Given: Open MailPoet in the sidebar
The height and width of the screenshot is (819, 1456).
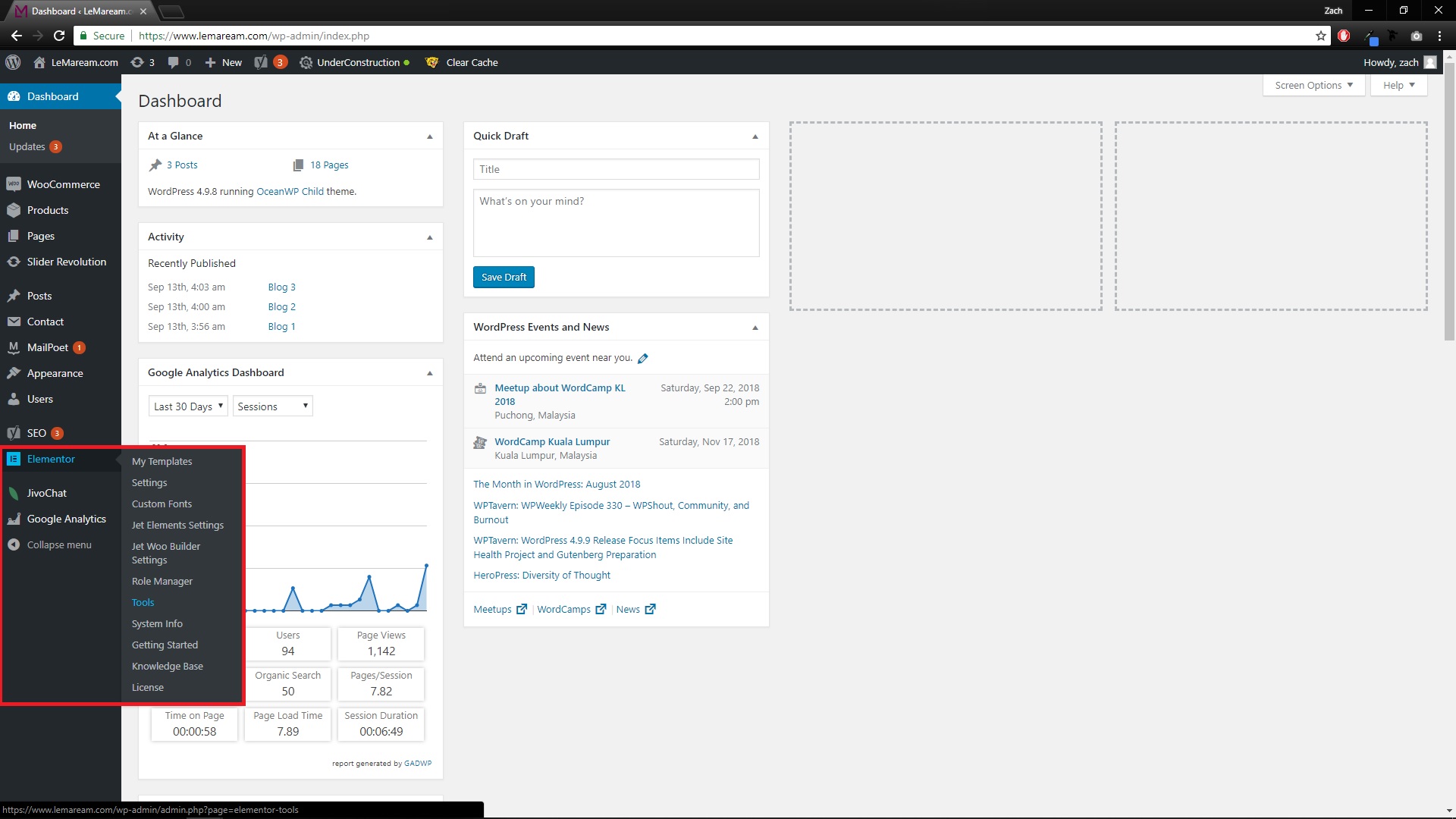Looking at the screenshot, I should pos(61,347).
